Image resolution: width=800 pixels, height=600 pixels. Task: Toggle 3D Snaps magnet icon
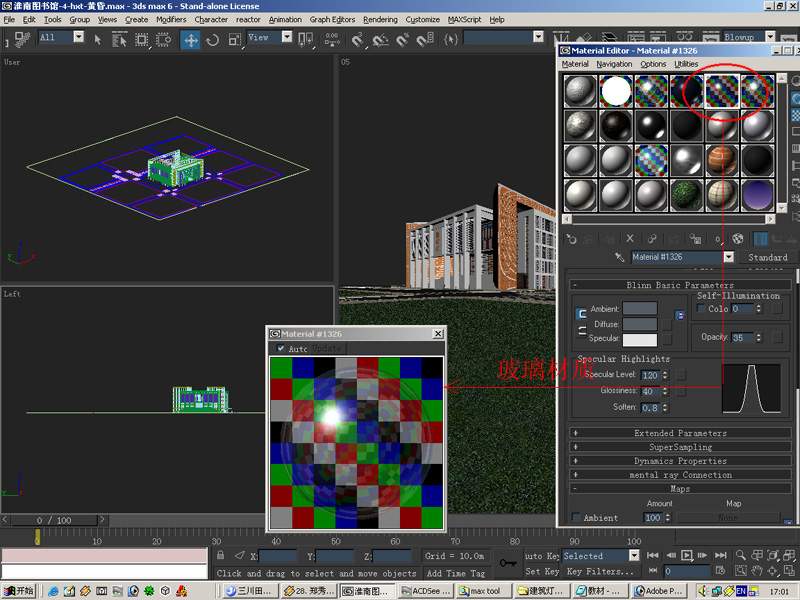pyautogui.click(x=358, y=39)
